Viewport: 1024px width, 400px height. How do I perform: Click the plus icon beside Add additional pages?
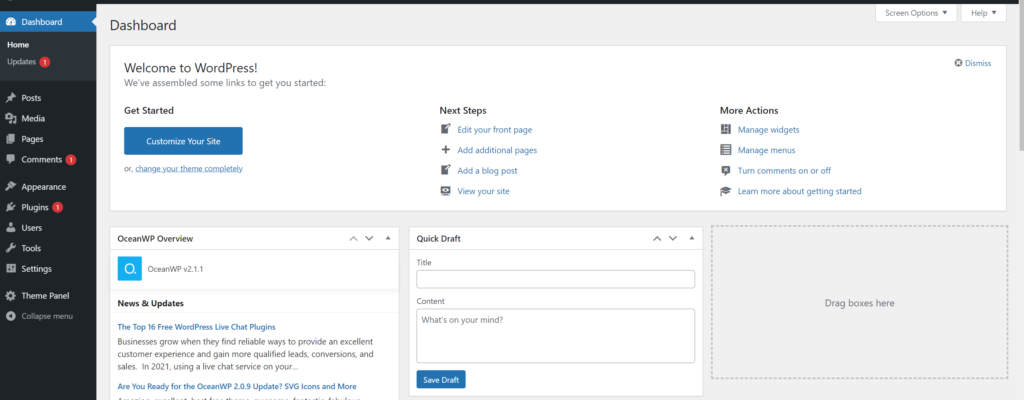446,150
